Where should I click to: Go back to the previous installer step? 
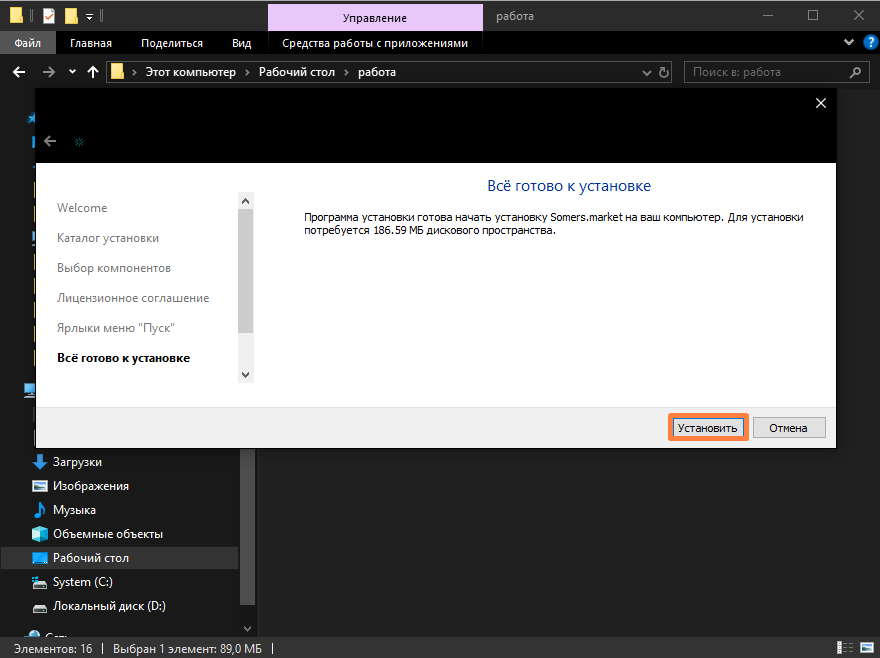50,141
